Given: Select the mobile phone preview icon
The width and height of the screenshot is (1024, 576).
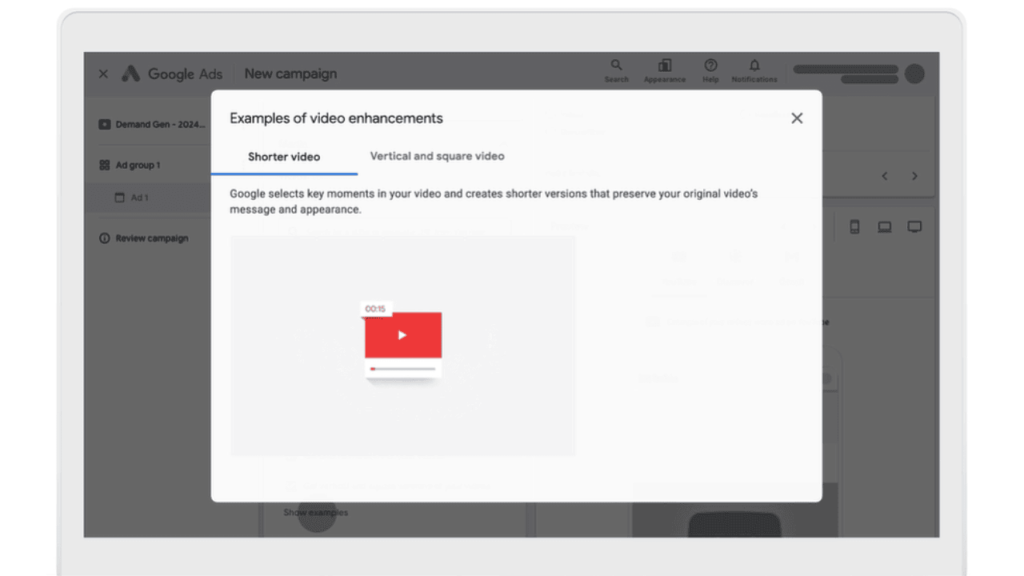Looking at the screenshot, I should point(854,227).
